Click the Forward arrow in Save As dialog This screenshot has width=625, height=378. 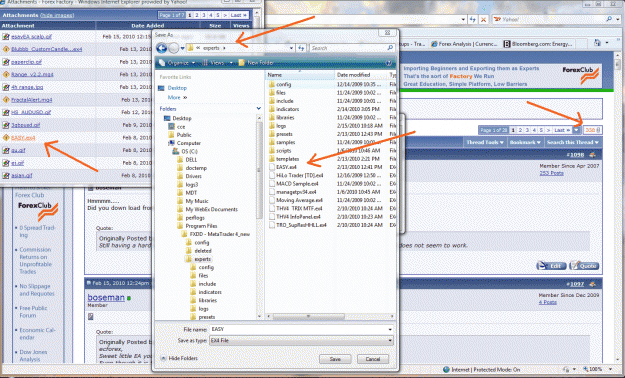click(173, 48)
